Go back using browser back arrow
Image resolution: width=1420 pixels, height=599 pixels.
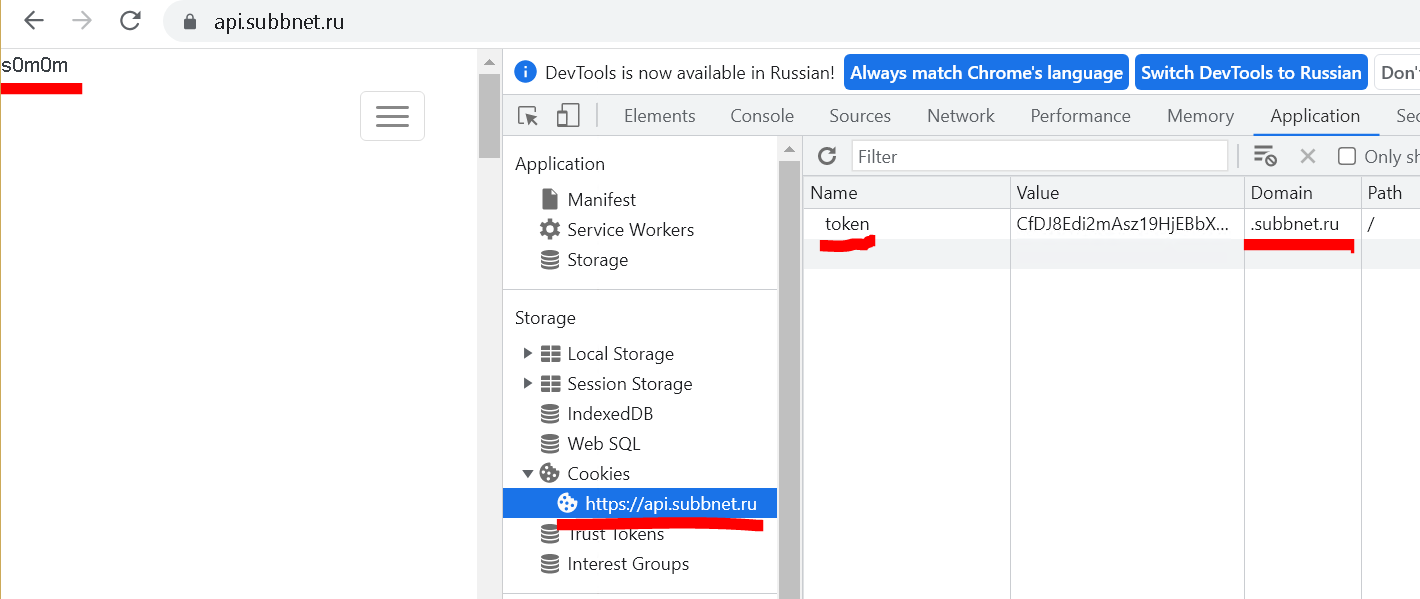[34, 21]
